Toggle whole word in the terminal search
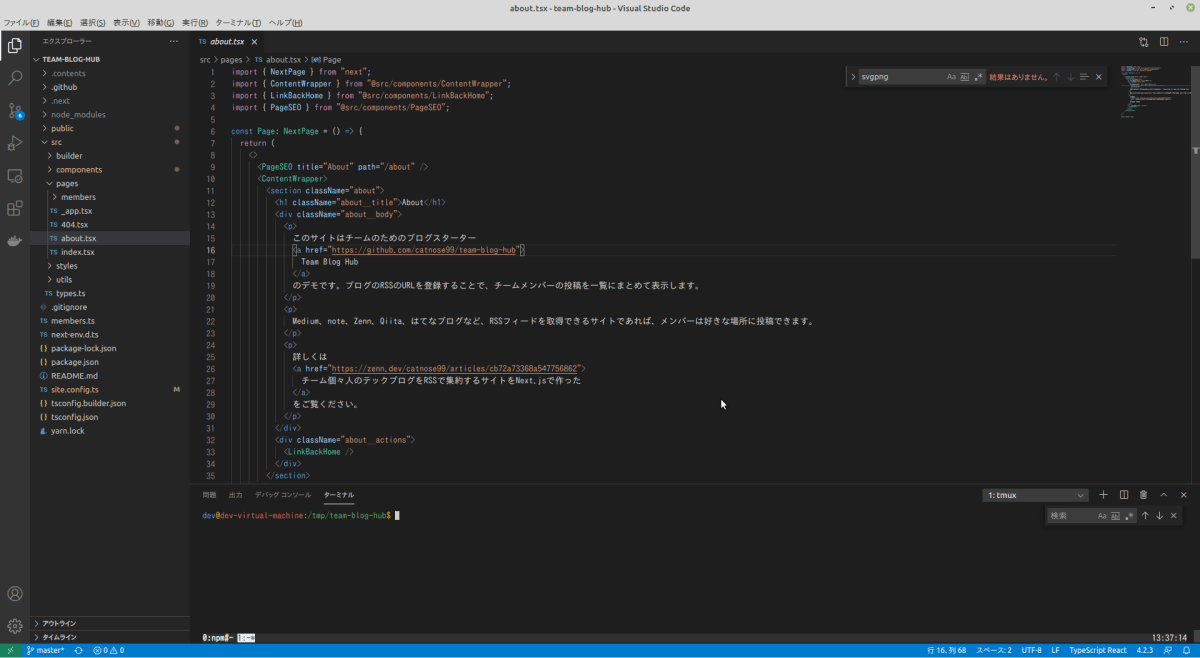 [1116, 516]
